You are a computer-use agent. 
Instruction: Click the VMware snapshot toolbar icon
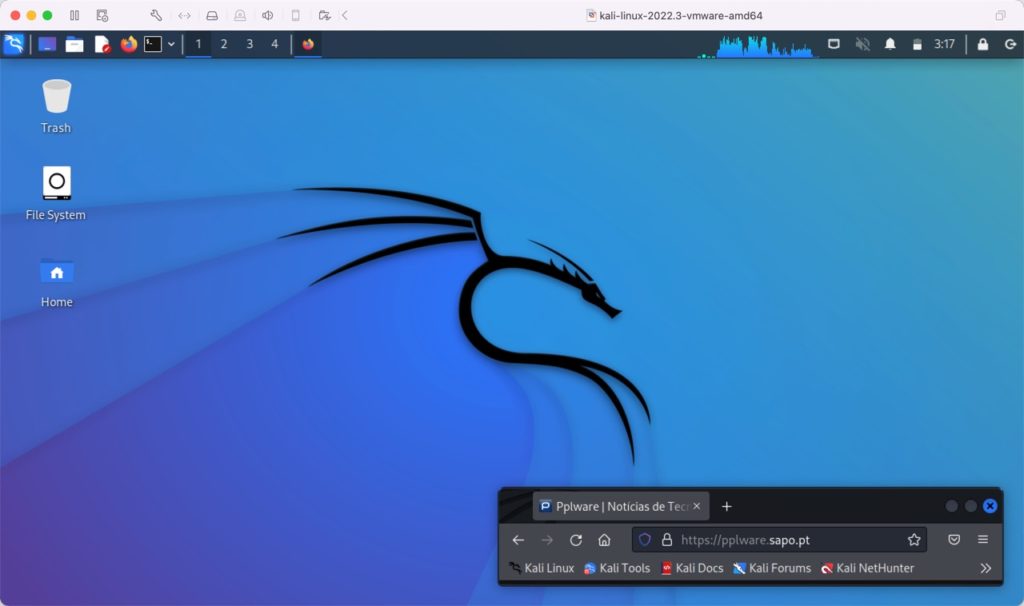click(x=102, y=15)
